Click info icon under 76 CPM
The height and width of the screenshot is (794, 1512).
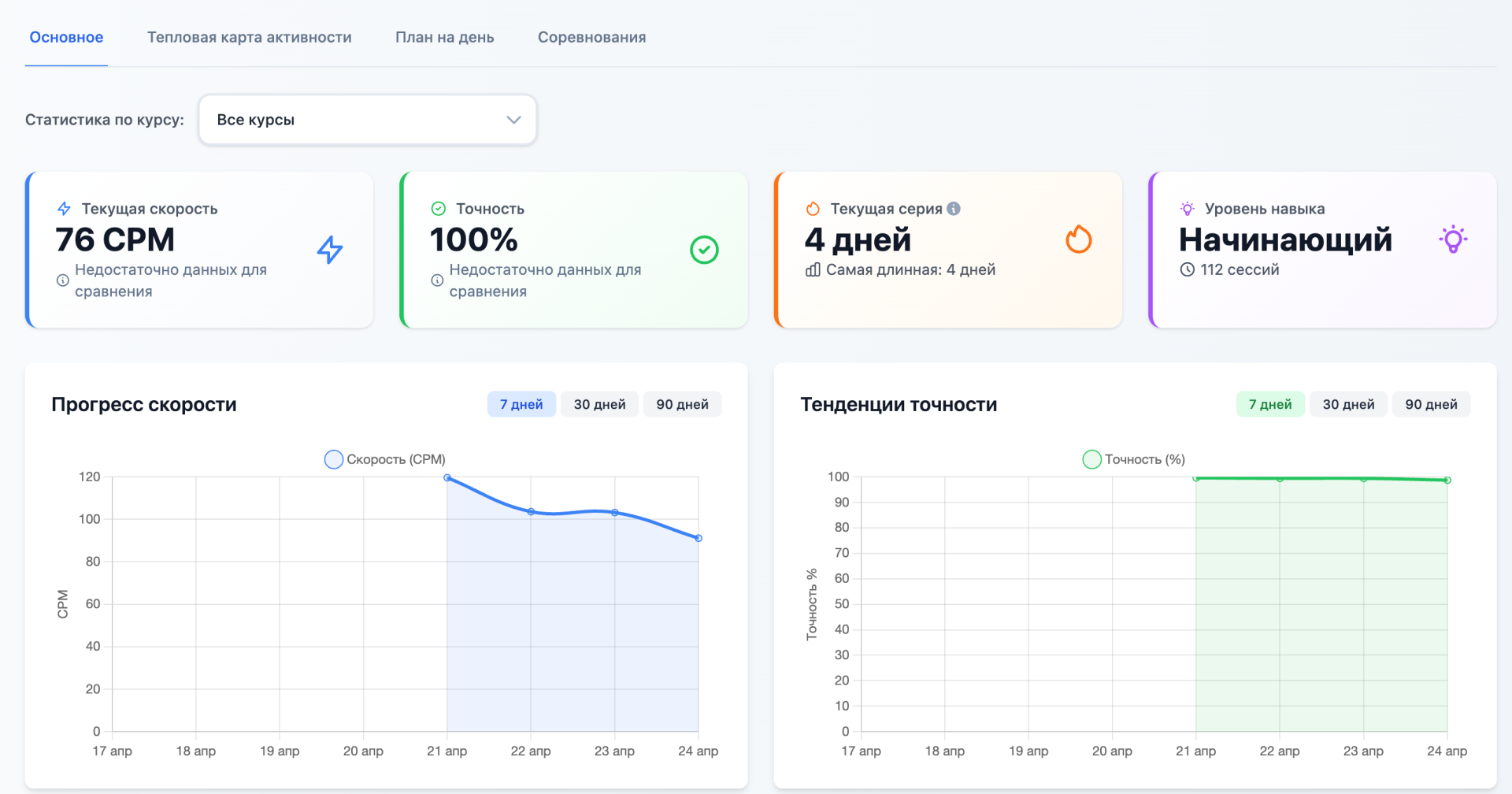coord(63,280)
